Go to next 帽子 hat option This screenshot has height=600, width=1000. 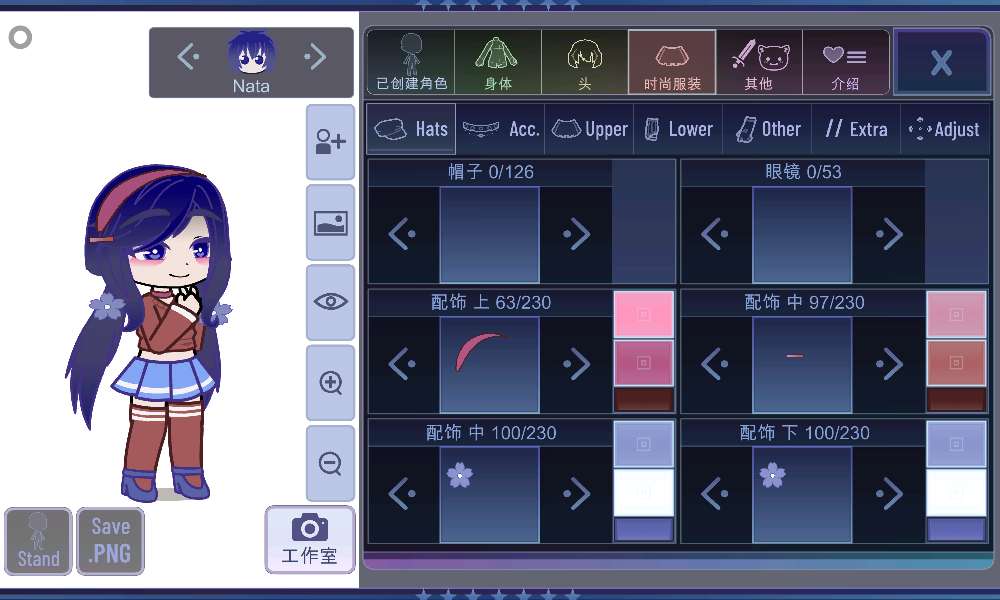coord(576,235)
